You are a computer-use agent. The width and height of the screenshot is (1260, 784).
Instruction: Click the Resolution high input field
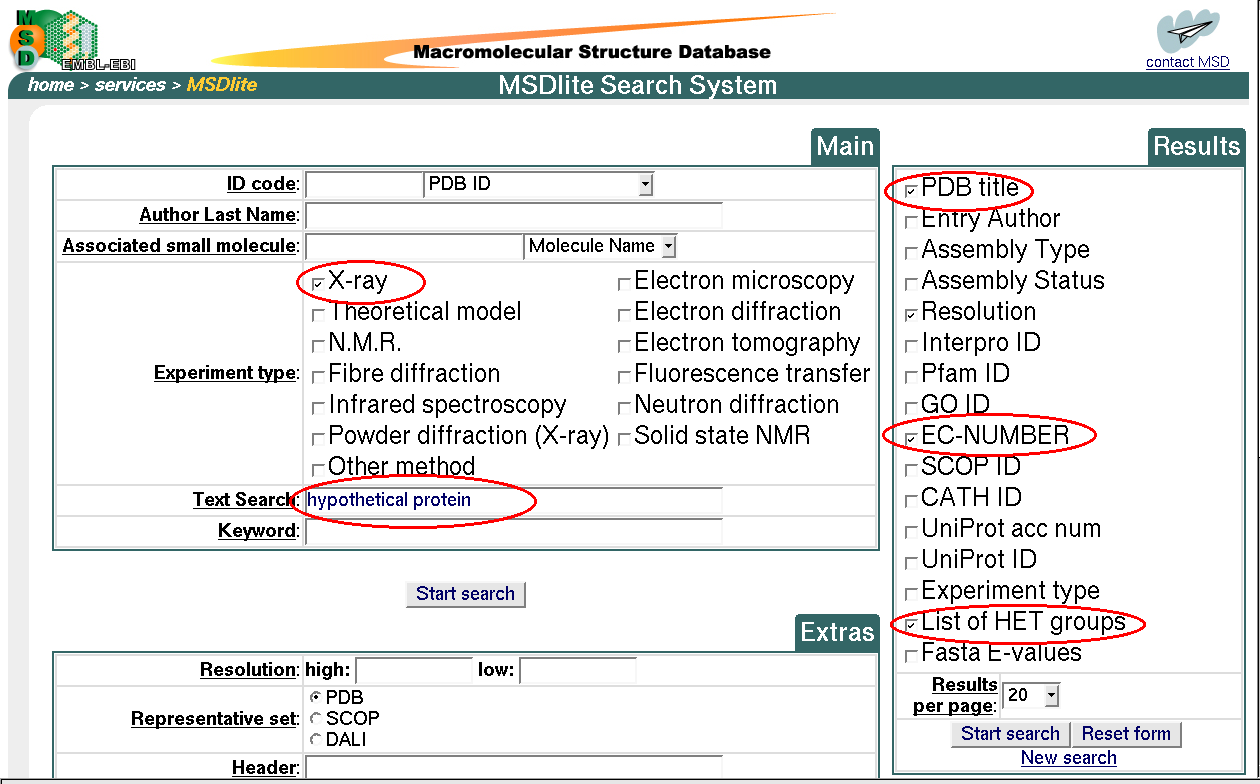(413, 670)
